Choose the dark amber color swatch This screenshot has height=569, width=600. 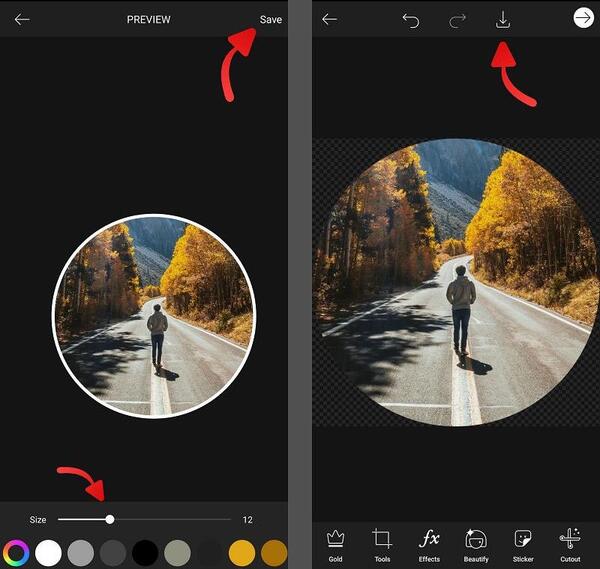(x=274, y=553)
